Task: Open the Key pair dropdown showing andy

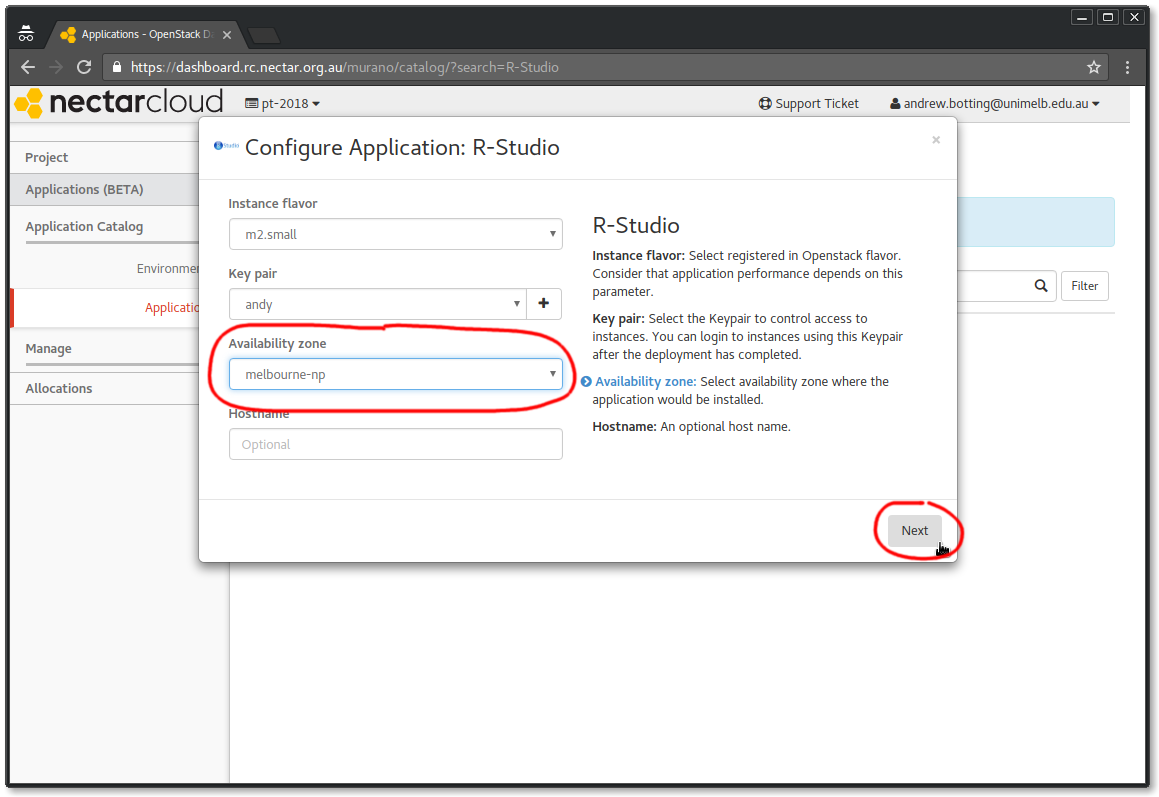Action: (x=375, y=303)
